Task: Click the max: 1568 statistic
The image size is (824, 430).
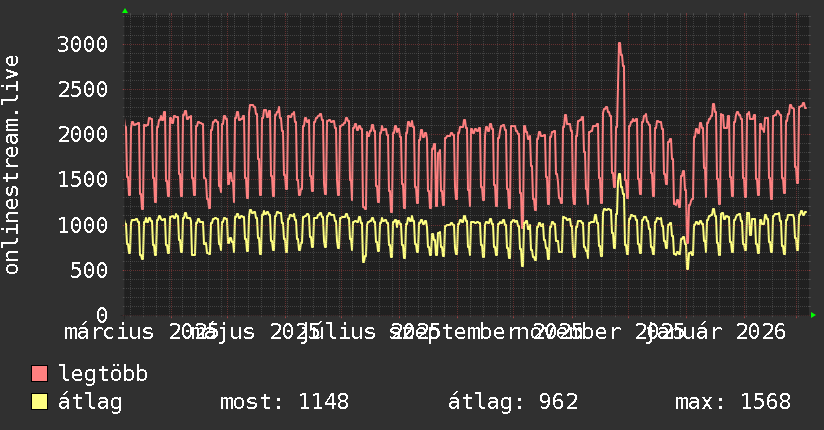Action: pos(733,402)
